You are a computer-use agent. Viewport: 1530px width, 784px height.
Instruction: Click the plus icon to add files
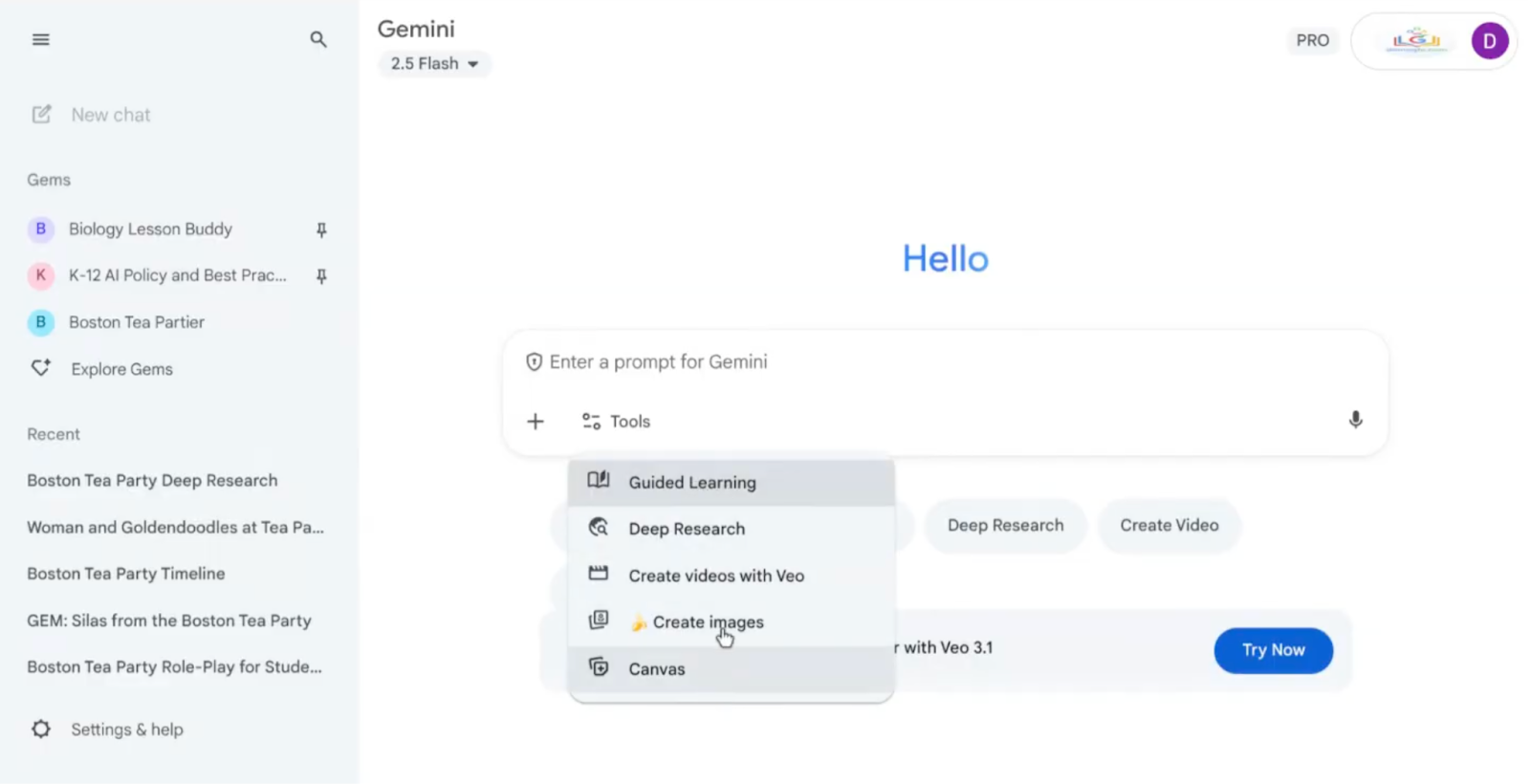[x=535, y=422]
